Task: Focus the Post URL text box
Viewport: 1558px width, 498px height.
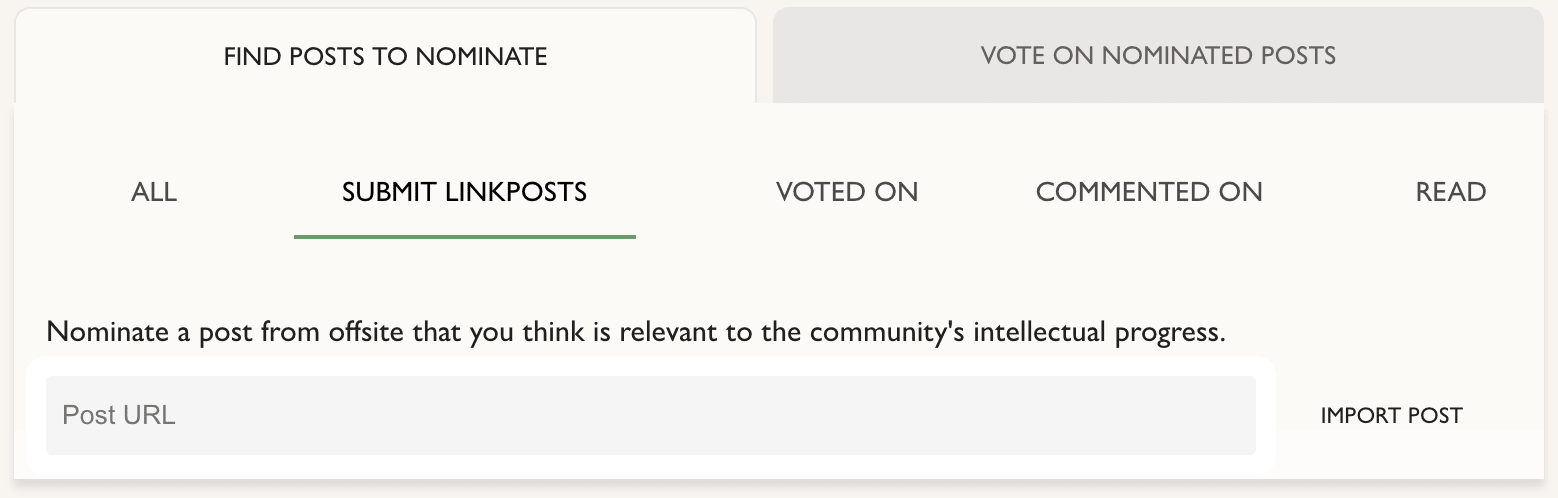Action: (650, 415)
